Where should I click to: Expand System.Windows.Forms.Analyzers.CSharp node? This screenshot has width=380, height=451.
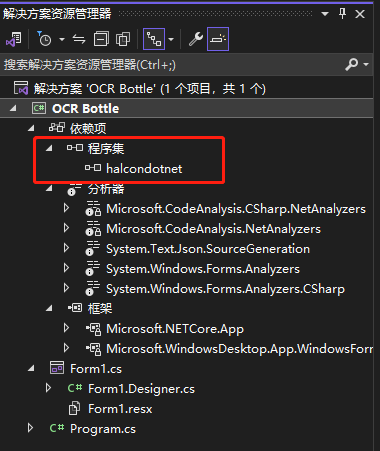(x=66, y=288)
